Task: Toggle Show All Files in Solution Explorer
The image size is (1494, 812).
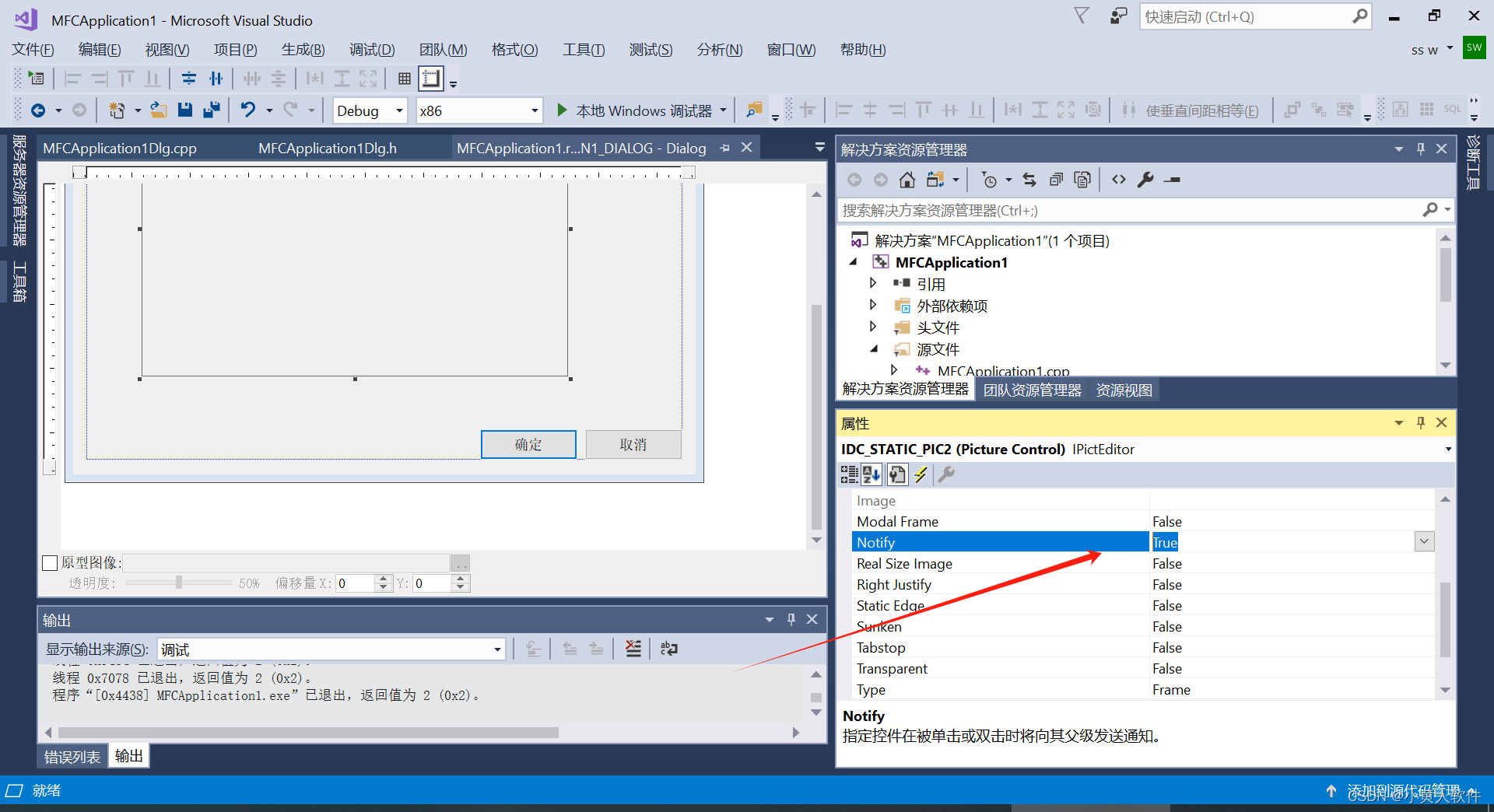Action: pyautogui.click(x=1082, y=180)
